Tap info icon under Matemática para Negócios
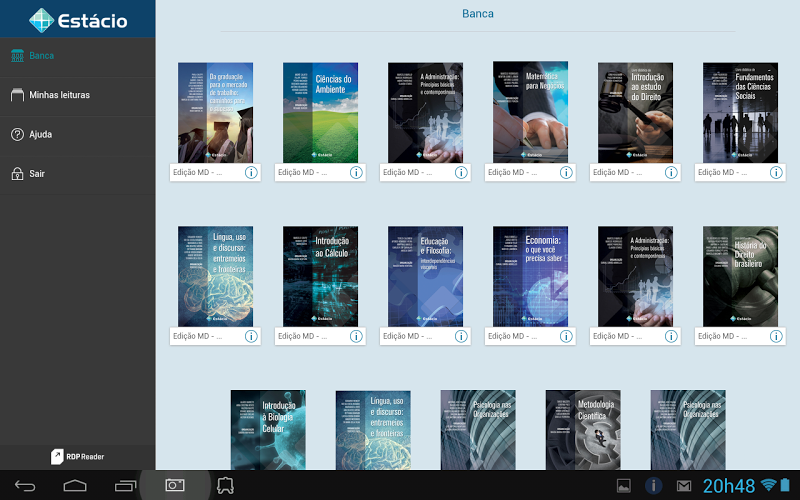This screenshot has width=800, height=500. click(566, 172)
